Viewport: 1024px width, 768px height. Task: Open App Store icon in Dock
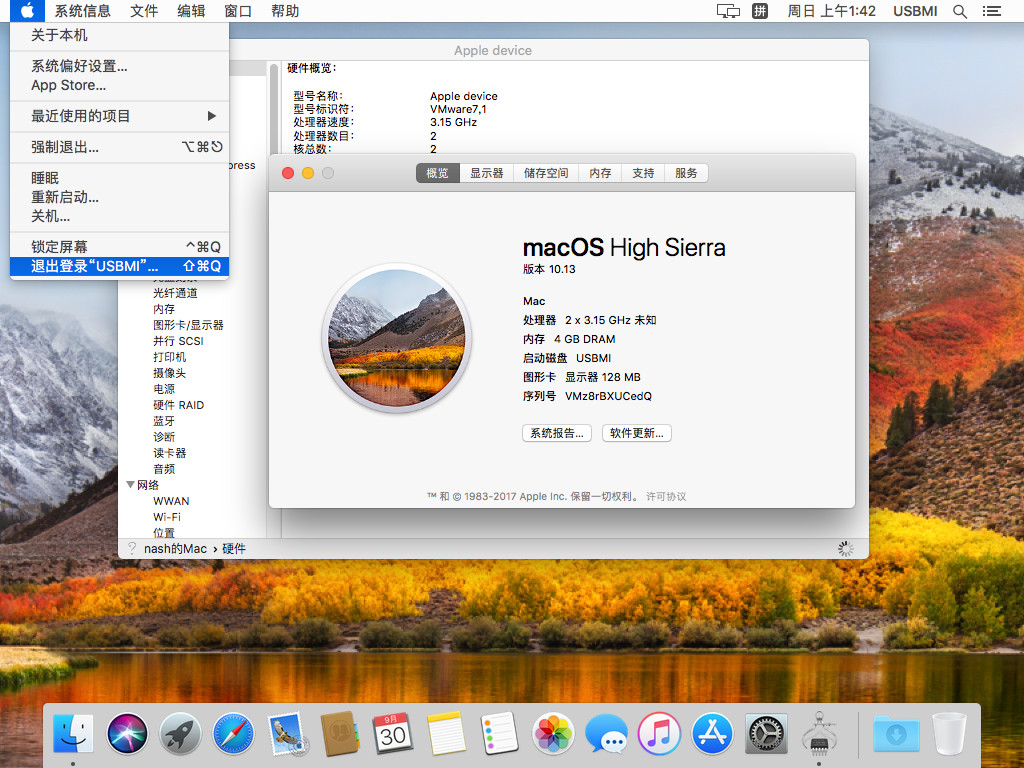point(712,733)
